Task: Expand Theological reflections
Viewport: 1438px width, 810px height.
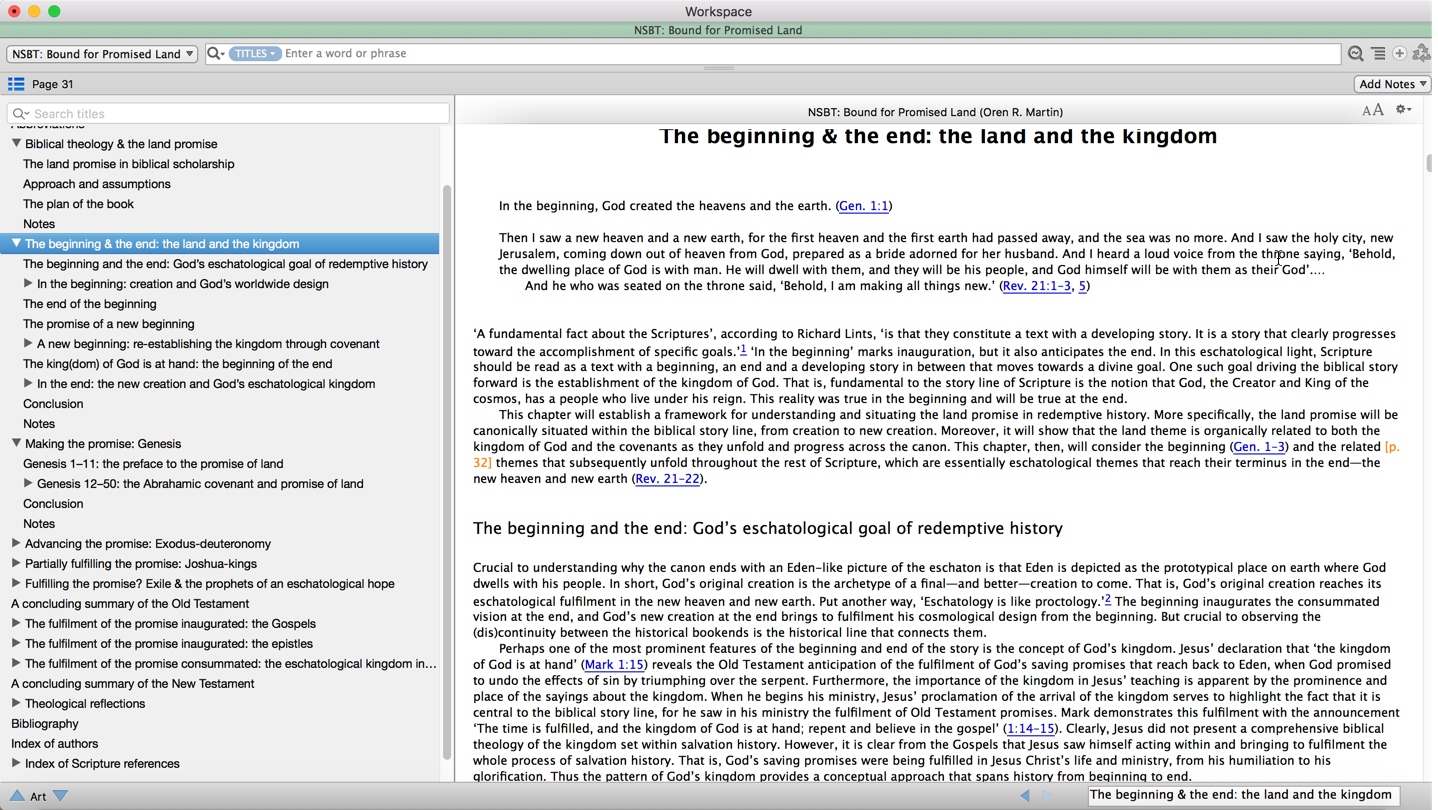Action: [16, 704]
